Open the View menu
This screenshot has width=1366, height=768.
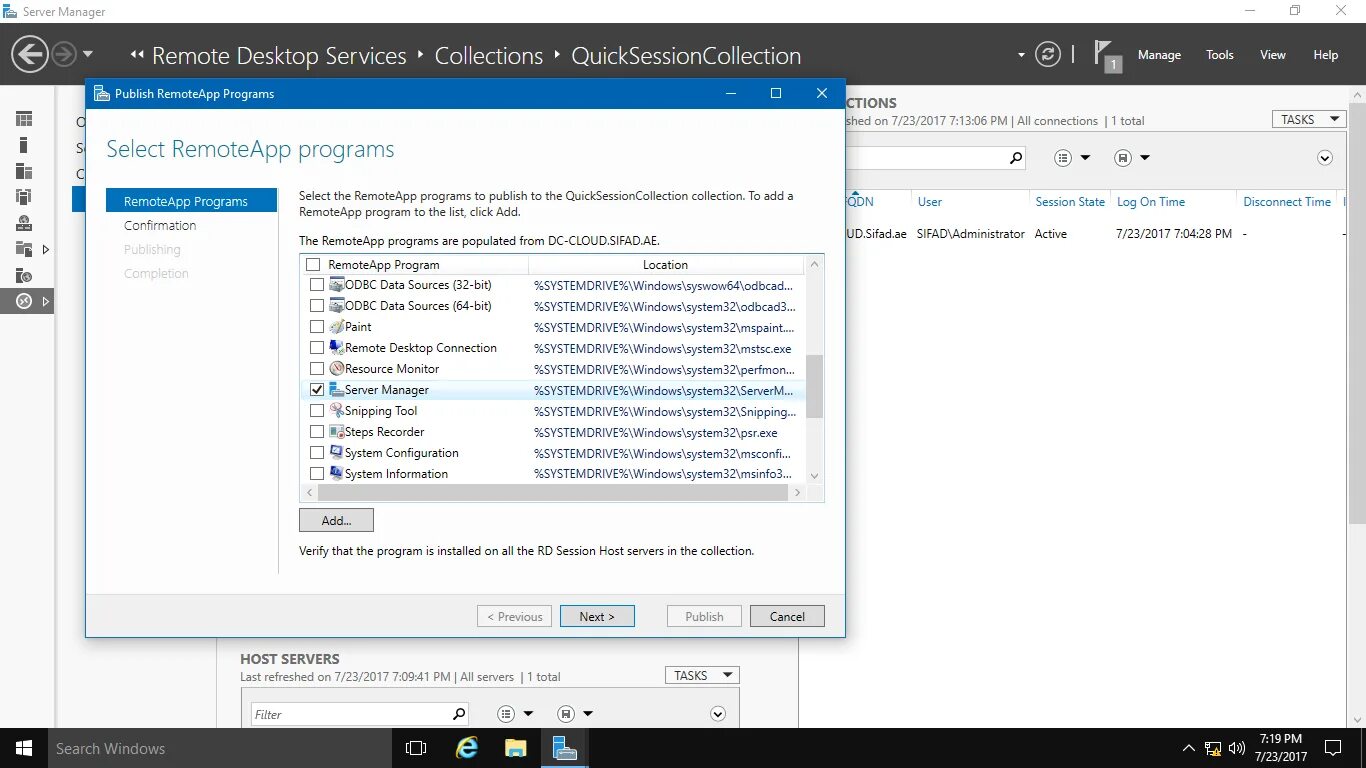coord(1272,55)
